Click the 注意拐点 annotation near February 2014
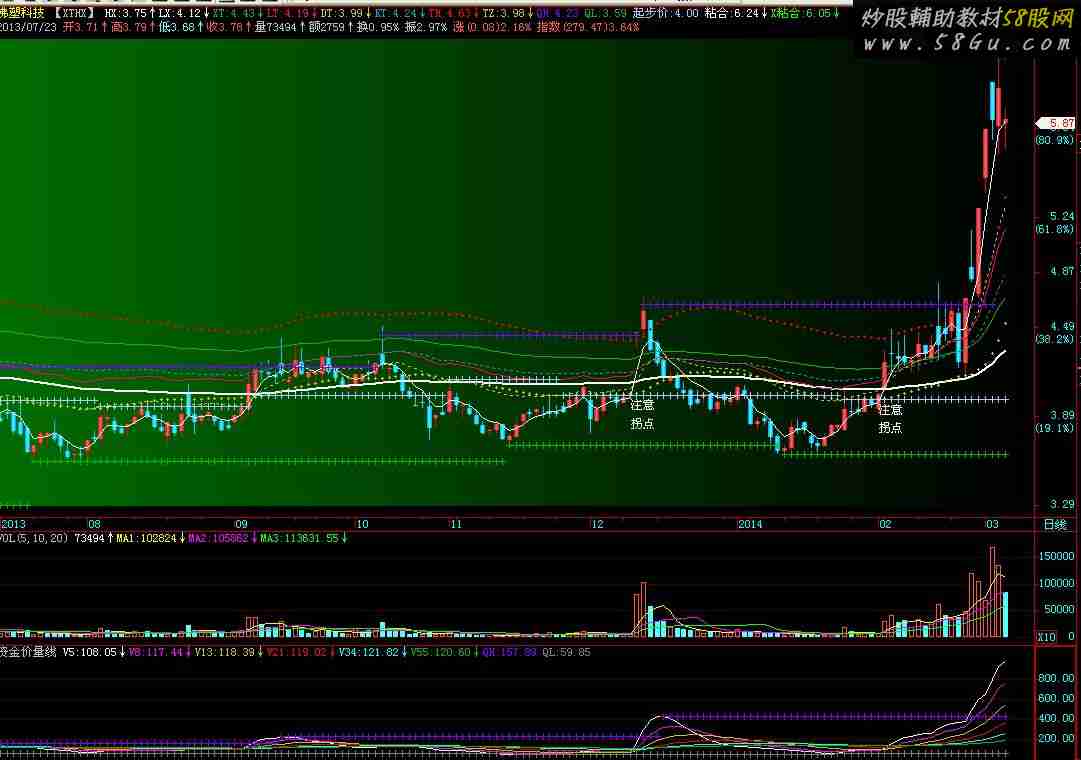 pyautogui.click(x=890, y=419)
